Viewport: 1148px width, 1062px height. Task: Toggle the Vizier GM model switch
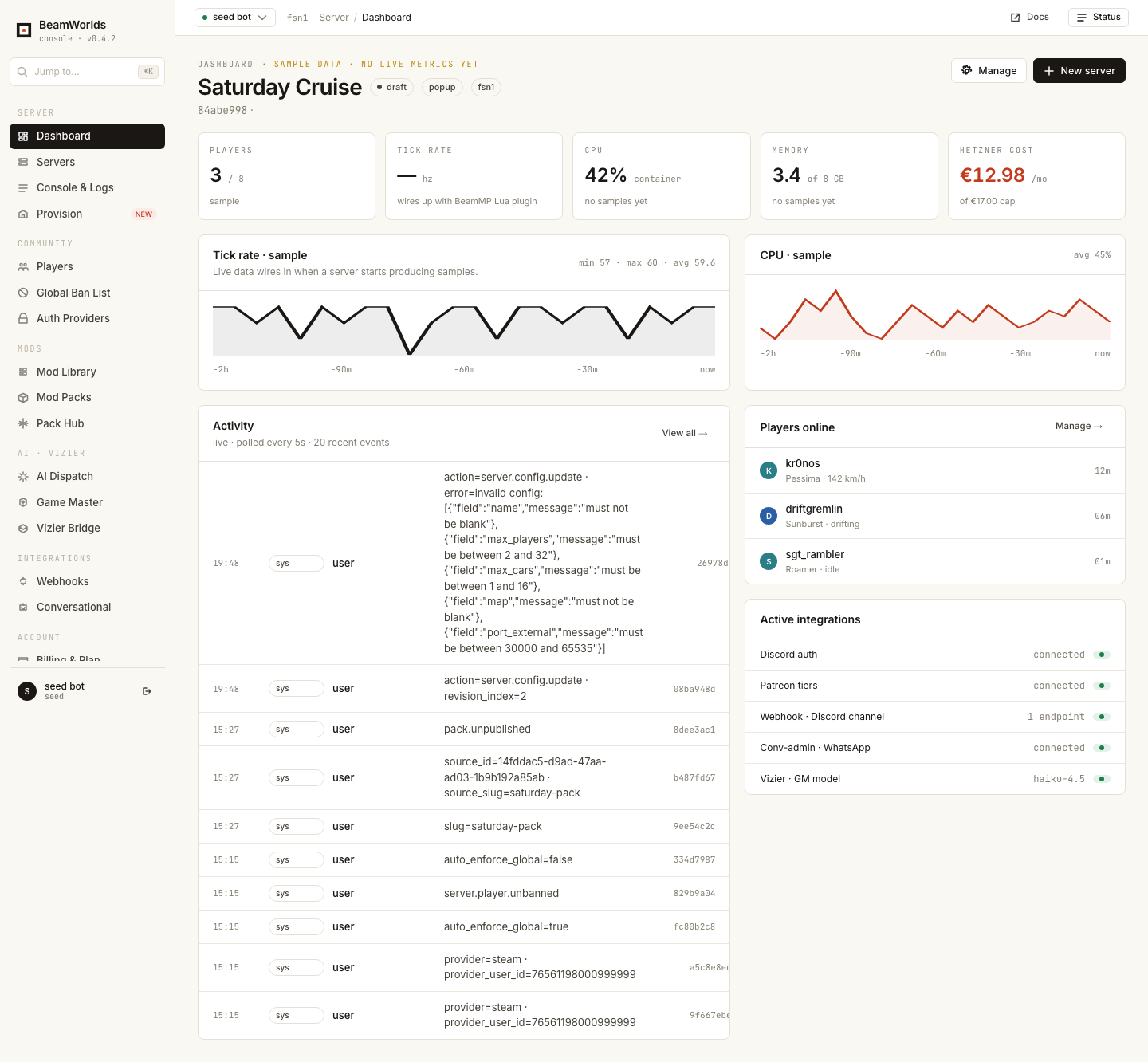pyautogui.click(x=1102, y=779)
